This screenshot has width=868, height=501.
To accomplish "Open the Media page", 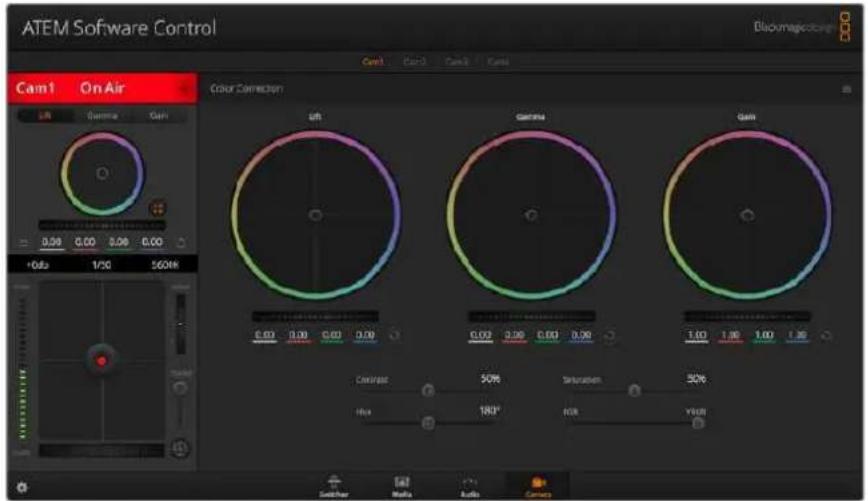I will [402, 487].
